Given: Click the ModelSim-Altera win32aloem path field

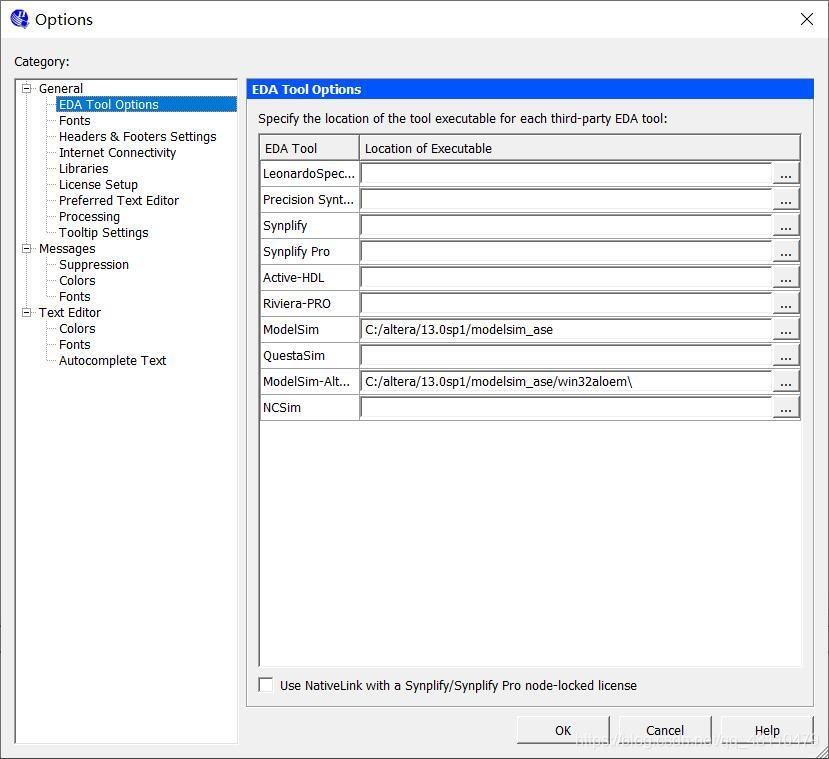Looking at the screenshot, I should pyautogui.click(x=566, y=381).
